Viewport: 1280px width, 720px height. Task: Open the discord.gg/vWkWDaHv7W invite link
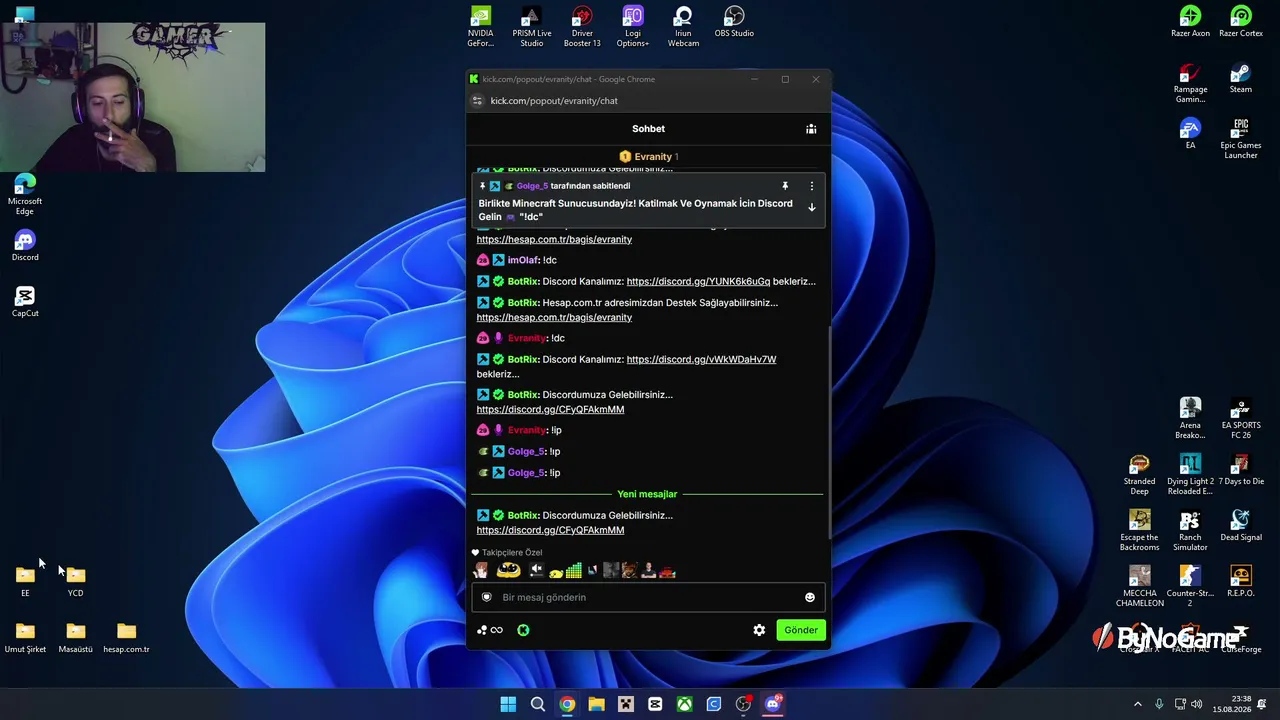pos(701,360)
